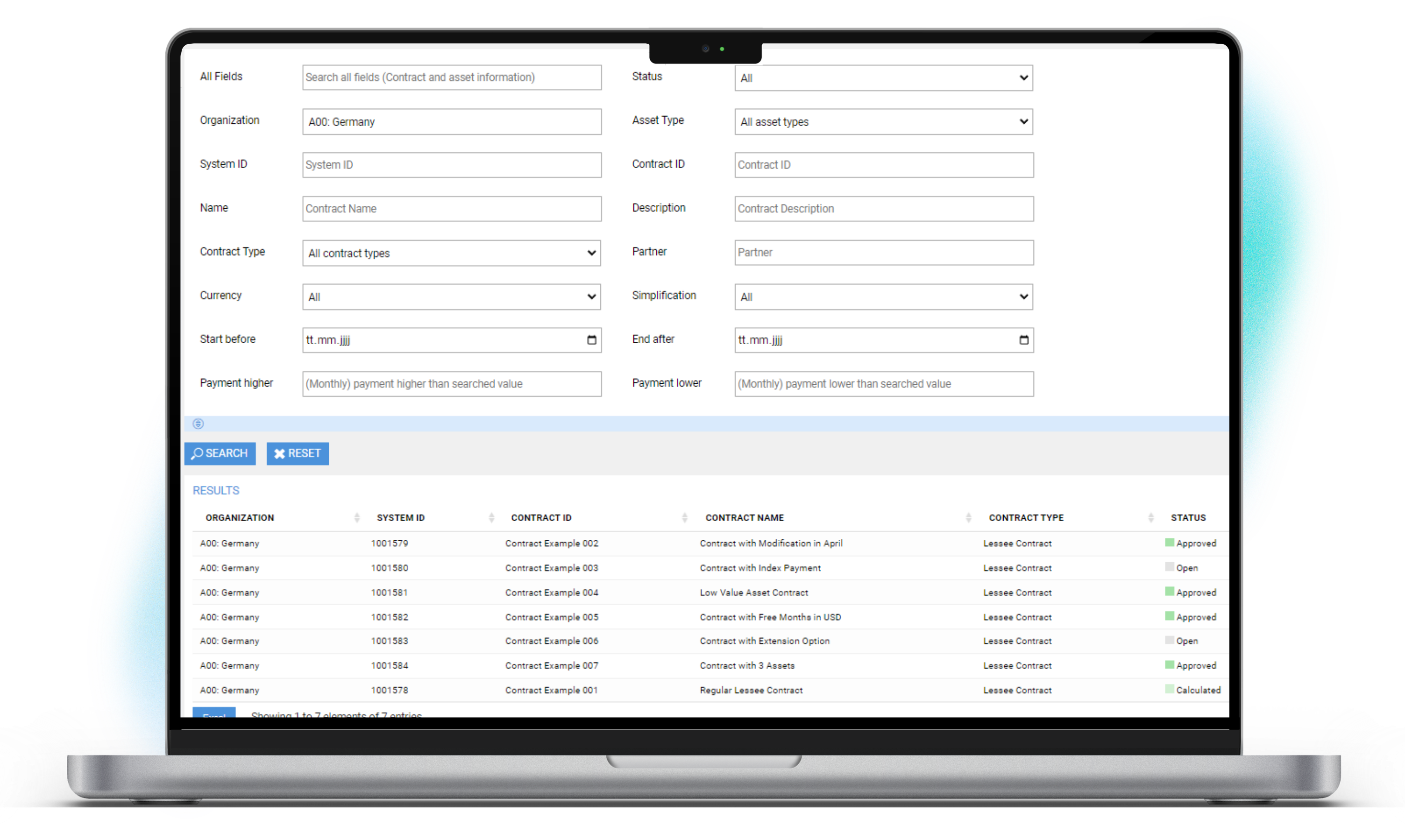Image resolution: width=1405 pixels, height=840 pixels.
Task: Click Approved status of row 1001579
Action: [1191, 544]
